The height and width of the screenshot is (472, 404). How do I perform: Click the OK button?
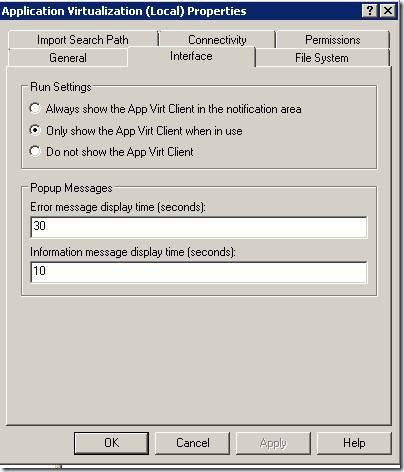pos(111,443)
